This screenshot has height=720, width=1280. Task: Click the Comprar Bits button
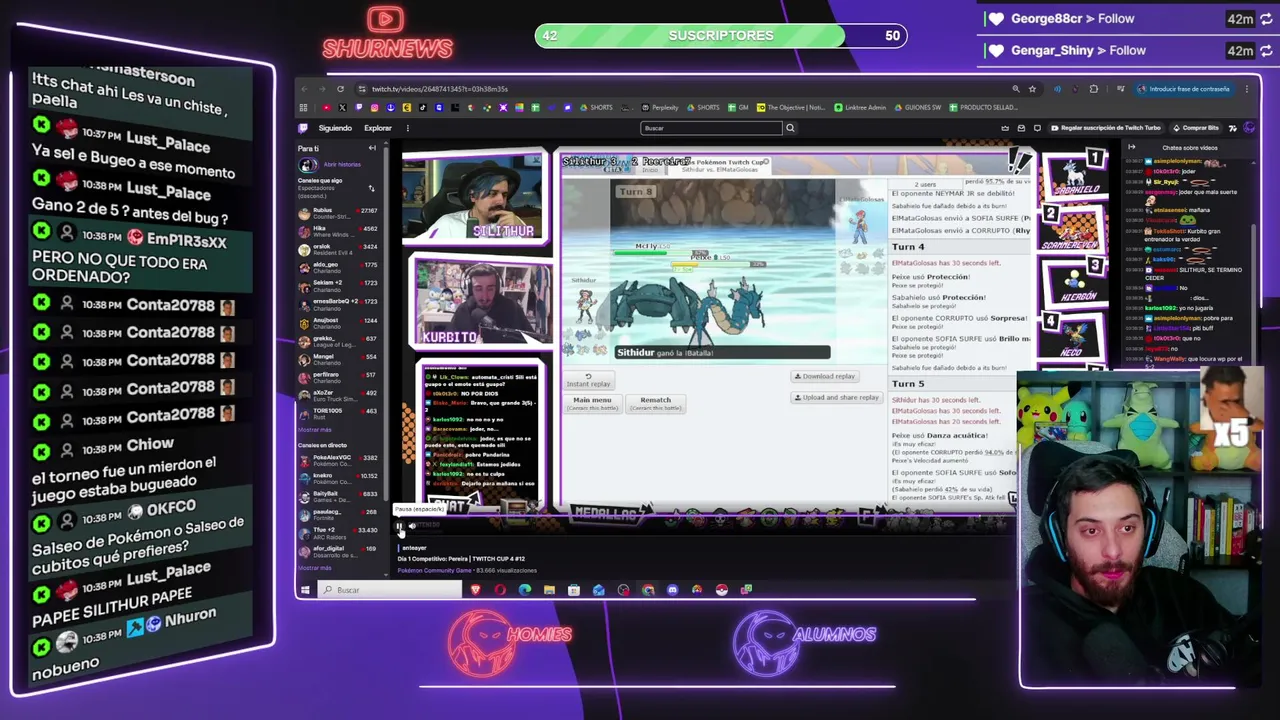coord(1196,128)
